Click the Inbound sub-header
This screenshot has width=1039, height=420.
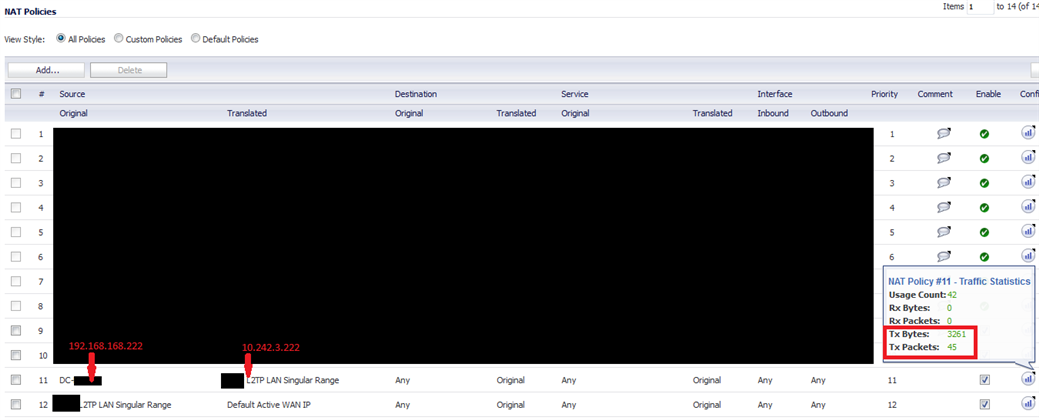tap(773, 113)
